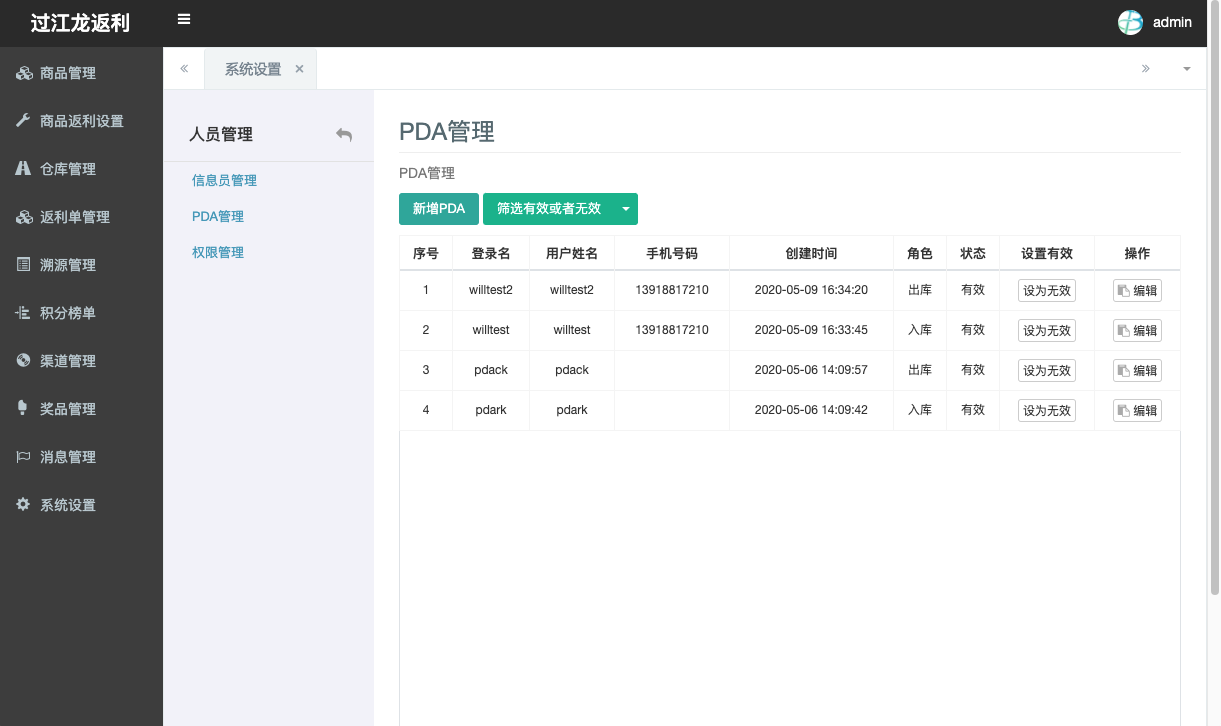The image size is (1221, 726).
Task: Edit the willtest2 row
Action: click(x=1137, y=291)
